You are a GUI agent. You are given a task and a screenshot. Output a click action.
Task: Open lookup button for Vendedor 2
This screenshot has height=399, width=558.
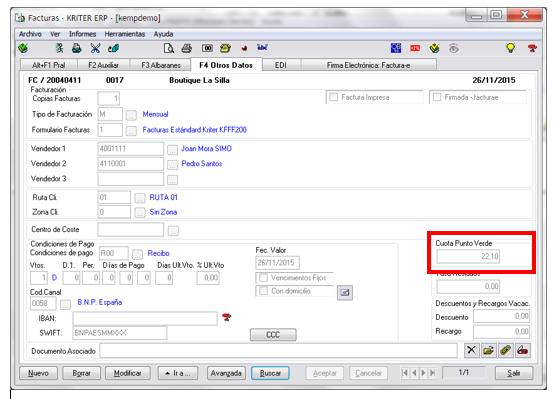(172, 165)
